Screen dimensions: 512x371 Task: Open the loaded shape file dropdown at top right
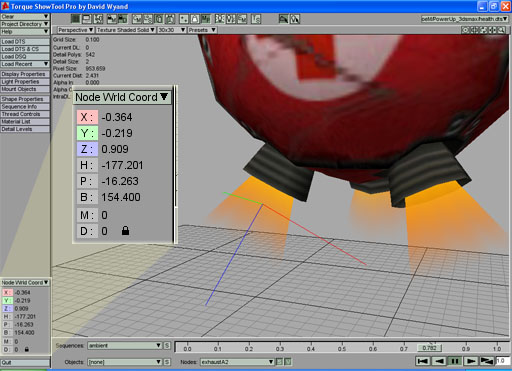465,19
